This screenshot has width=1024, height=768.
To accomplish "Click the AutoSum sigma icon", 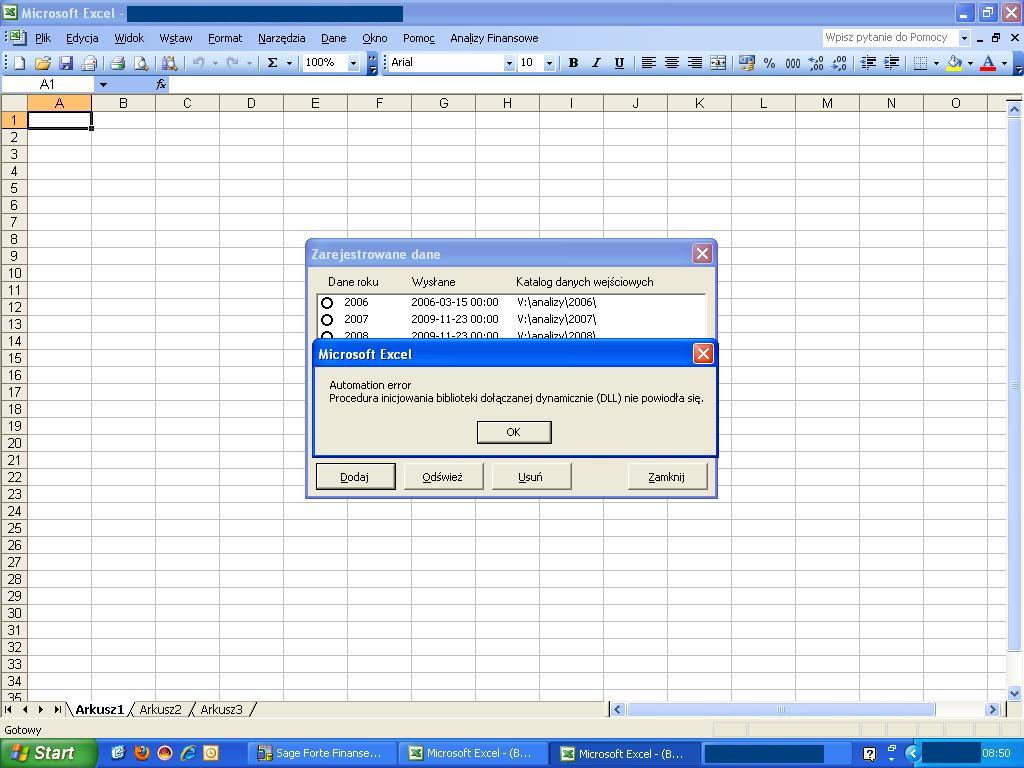I will pos(273,63).
